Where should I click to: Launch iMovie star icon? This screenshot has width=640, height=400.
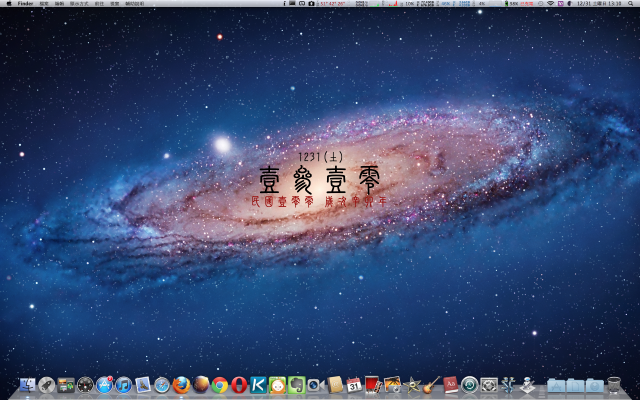(x=412, y=385)
